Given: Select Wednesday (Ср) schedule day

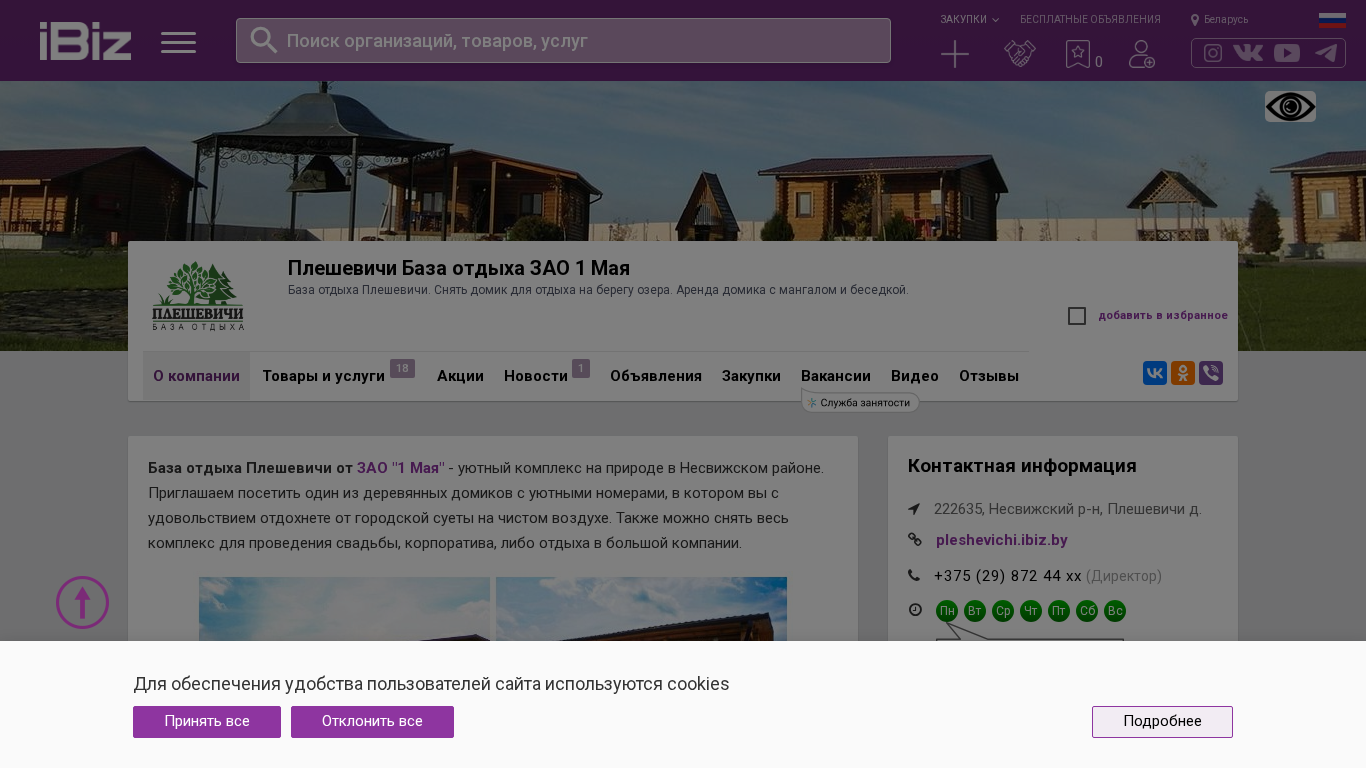Looking at the screenshot, I should [x=1003, y=611].
